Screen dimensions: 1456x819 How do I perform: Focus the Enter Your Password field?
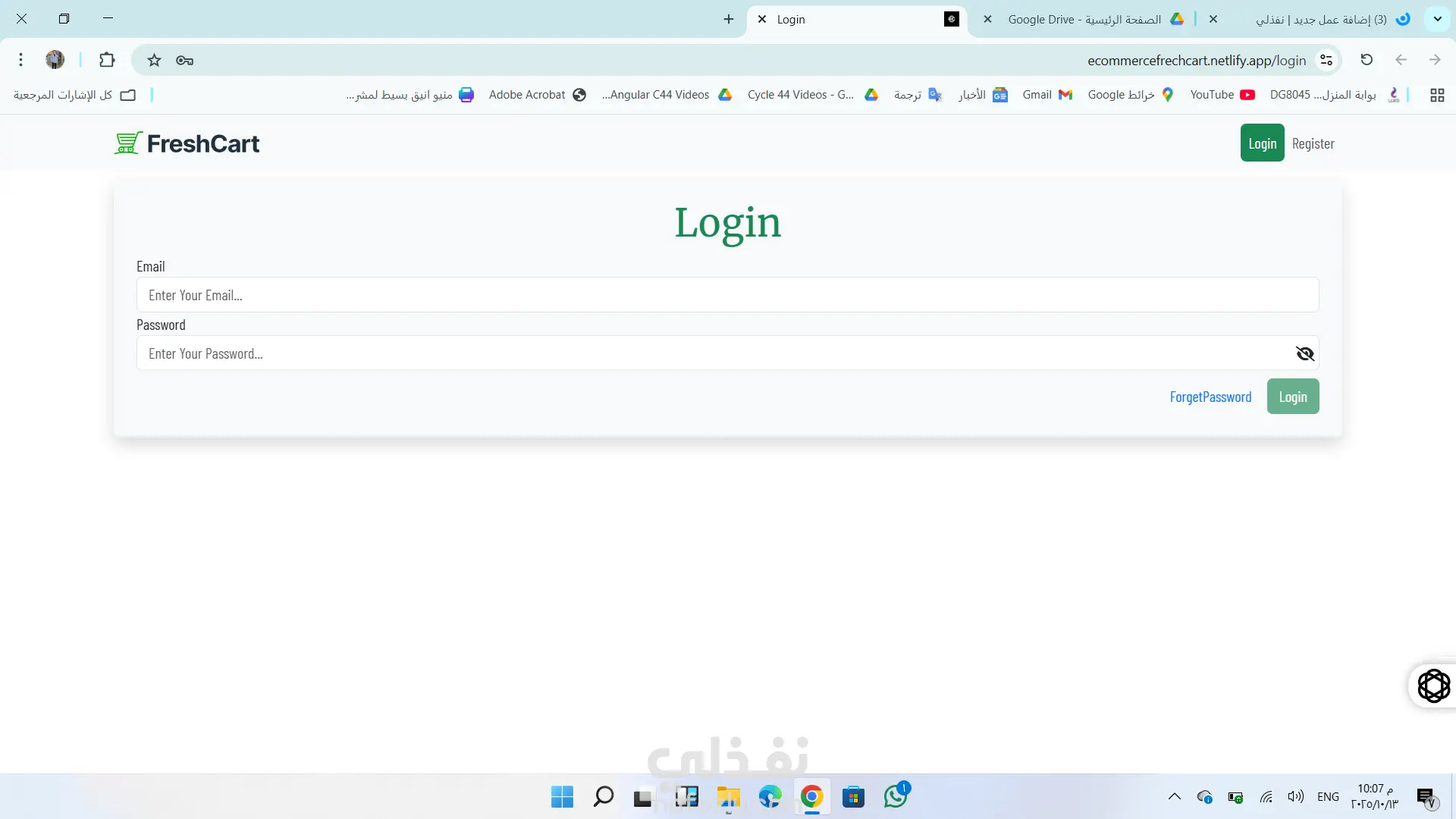coord(713,353)
